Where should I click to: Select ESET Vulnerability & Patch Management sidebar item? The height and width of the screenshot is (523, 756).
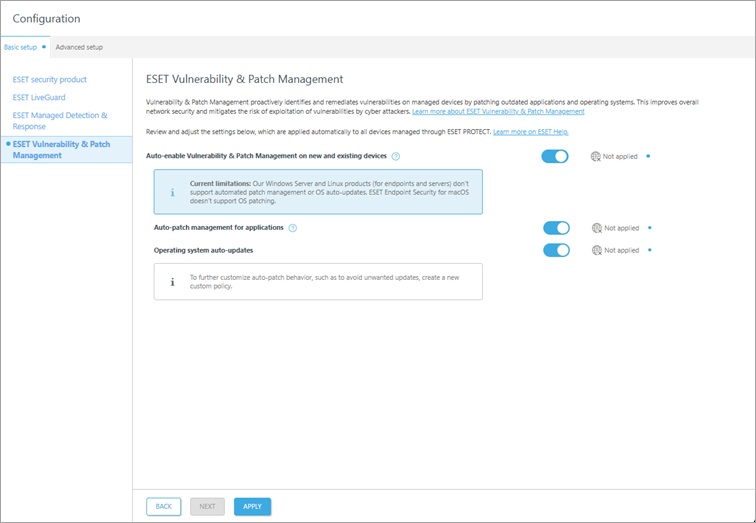click(x=67, y=149)
